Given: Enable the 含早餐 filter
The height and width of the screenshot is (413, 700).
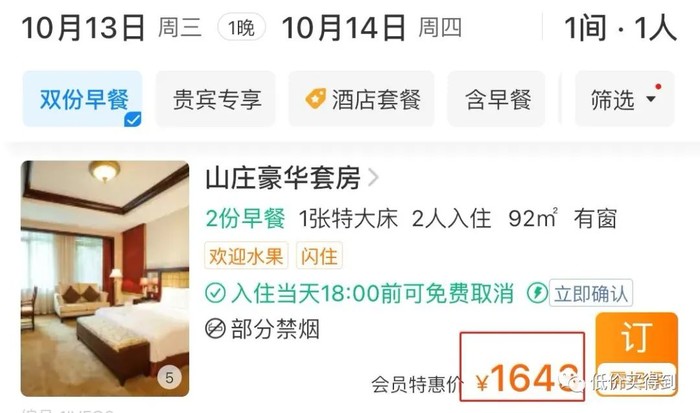Looking at the screenshot, I should pyautogui.click(x=496, y=99).
